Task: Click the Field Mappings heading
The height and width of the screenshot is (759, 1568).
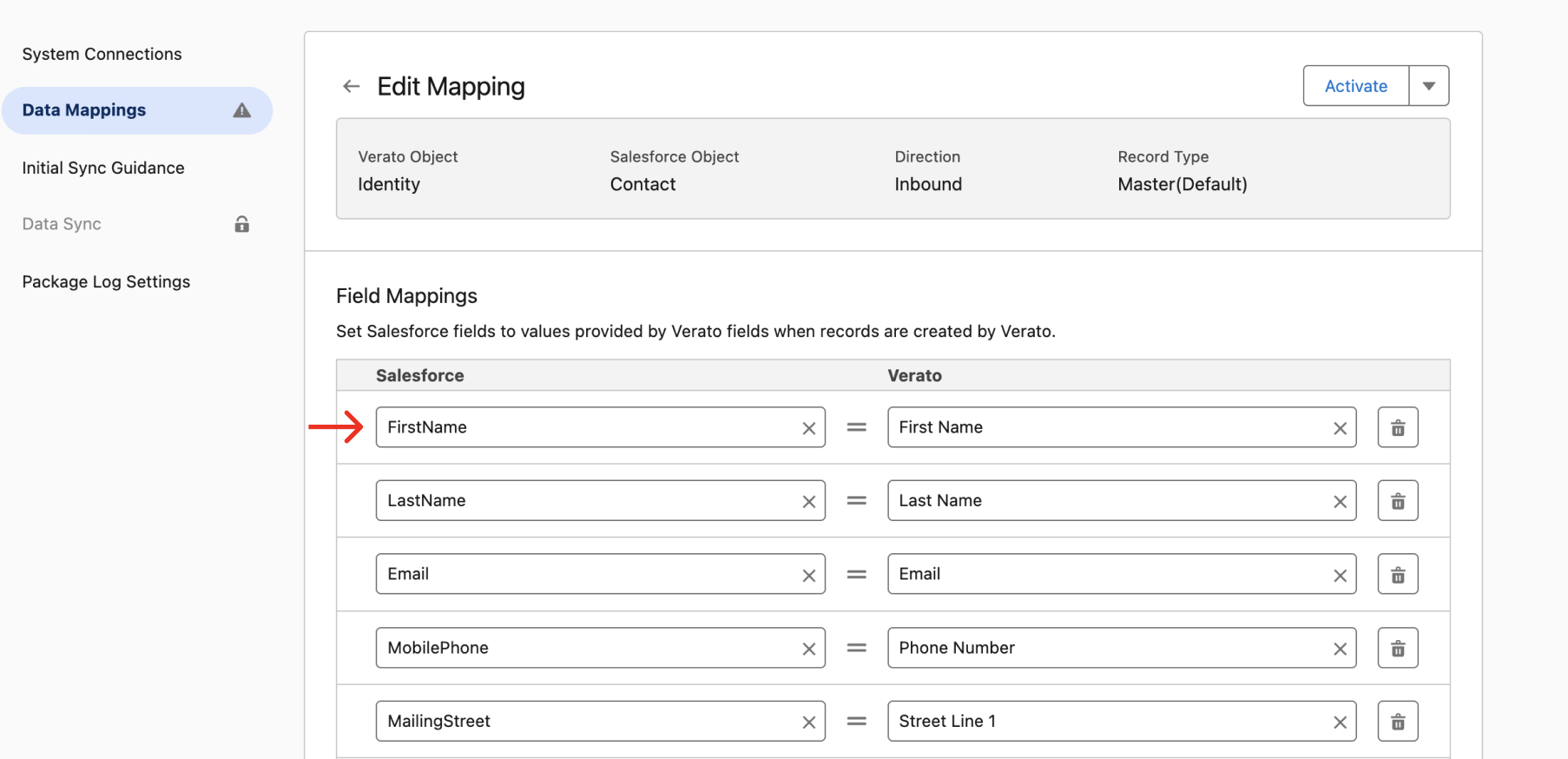Action: pyautogui.click(x=406, y=296)
